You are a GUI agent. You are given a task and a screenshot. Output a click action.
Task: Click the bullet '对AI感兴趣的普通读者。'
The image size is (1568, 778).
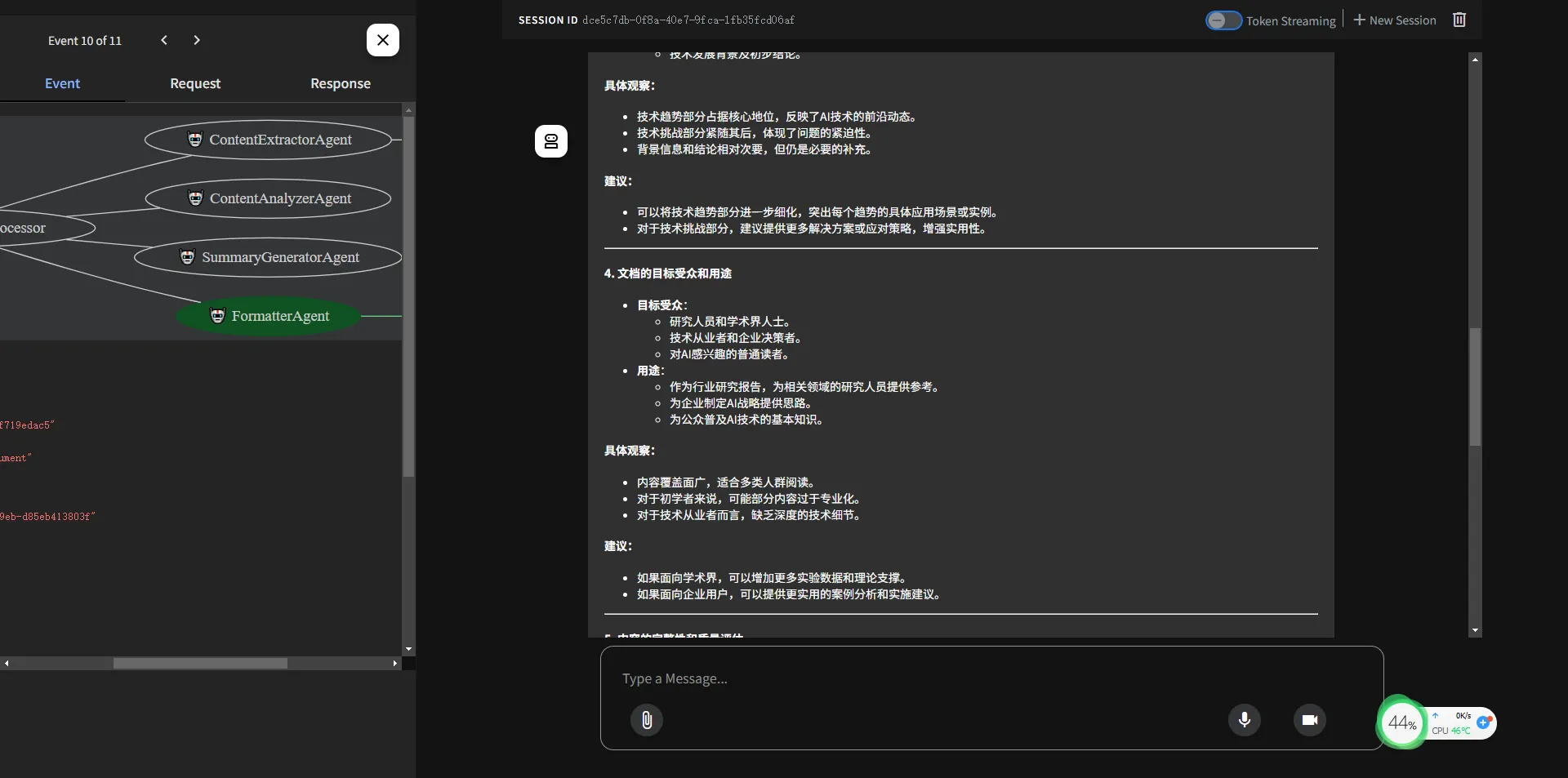729,354
